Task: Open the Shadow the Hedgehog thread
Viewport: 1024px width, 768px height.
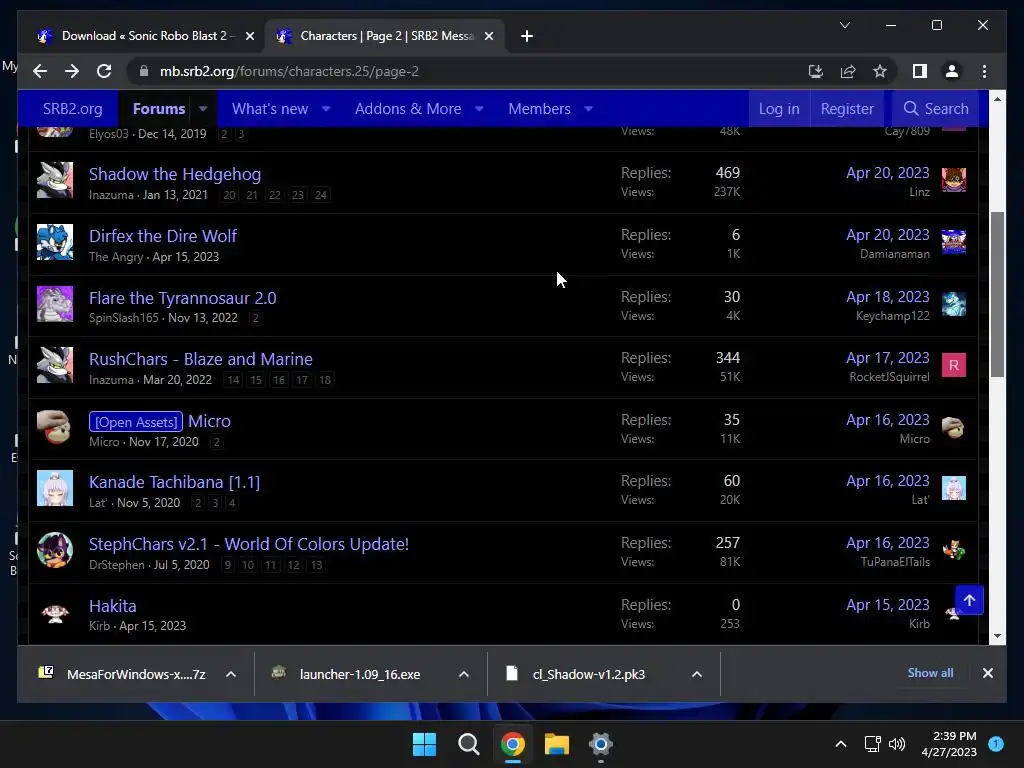Action: pos(174,174)
